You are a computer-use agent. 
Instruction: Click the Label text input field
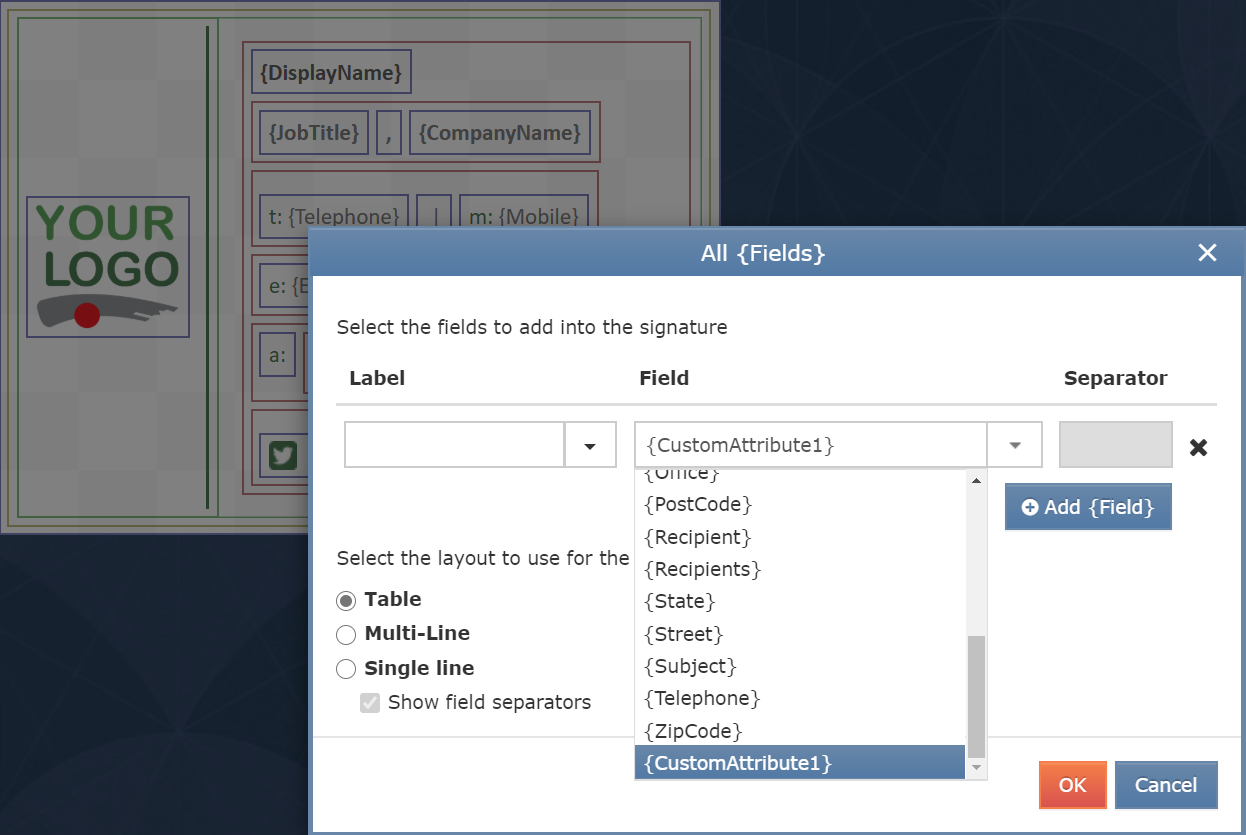[x=455, y=445]
